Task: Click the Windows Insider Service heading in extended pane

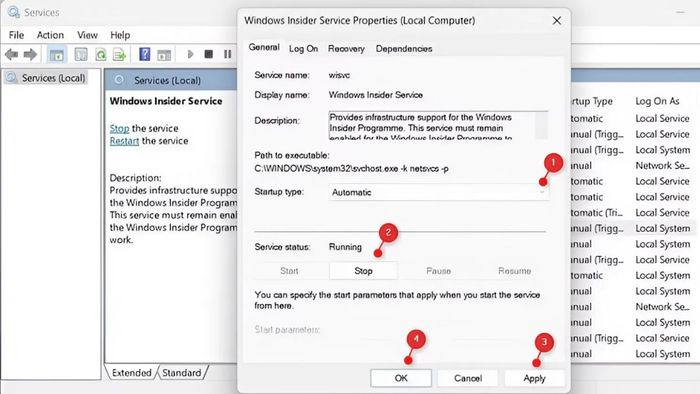Action: tap(166, 101)
